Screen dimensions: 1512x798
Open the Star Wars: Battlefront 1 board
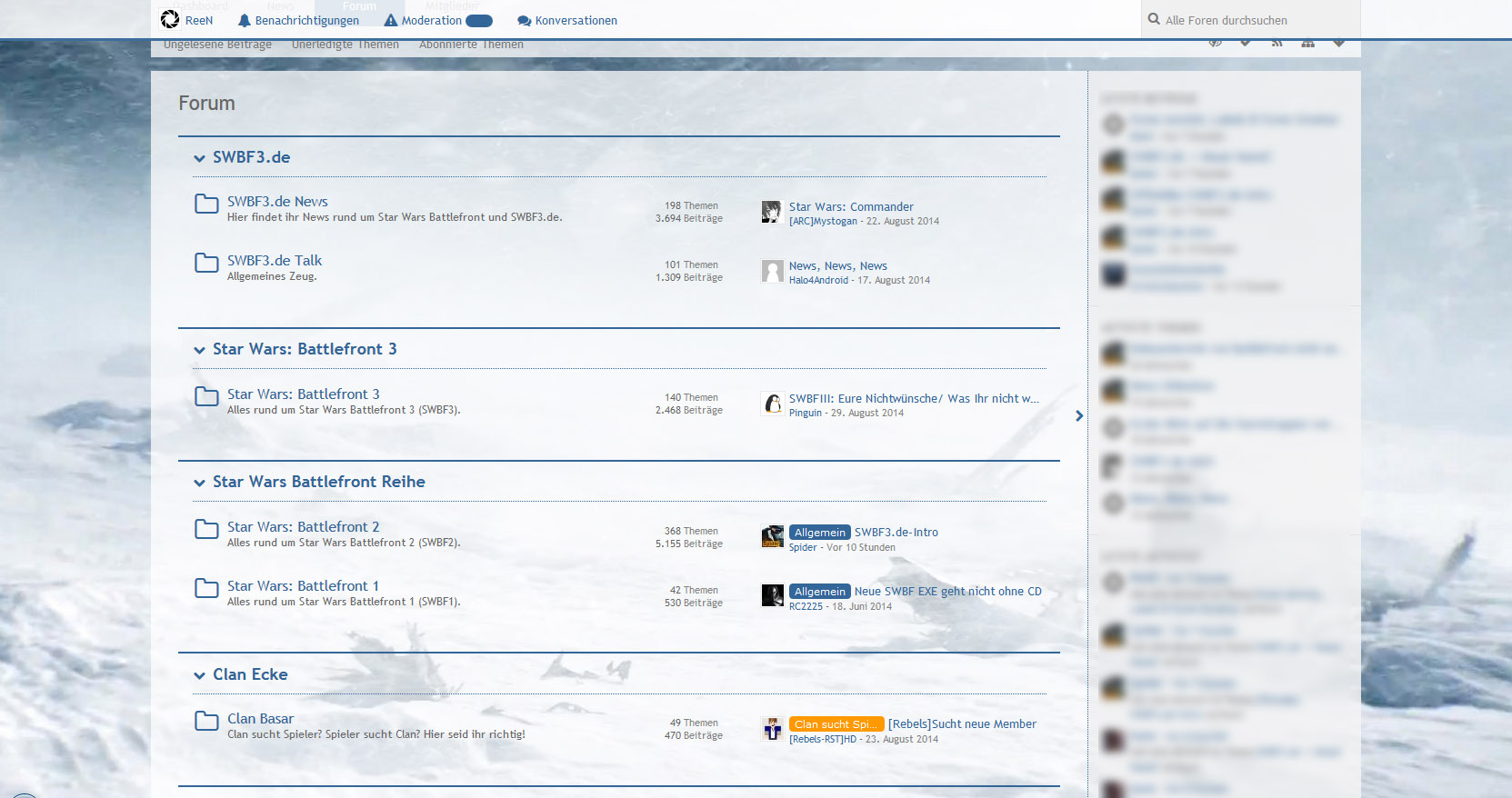pyautogui.click(x=304, y=586)
